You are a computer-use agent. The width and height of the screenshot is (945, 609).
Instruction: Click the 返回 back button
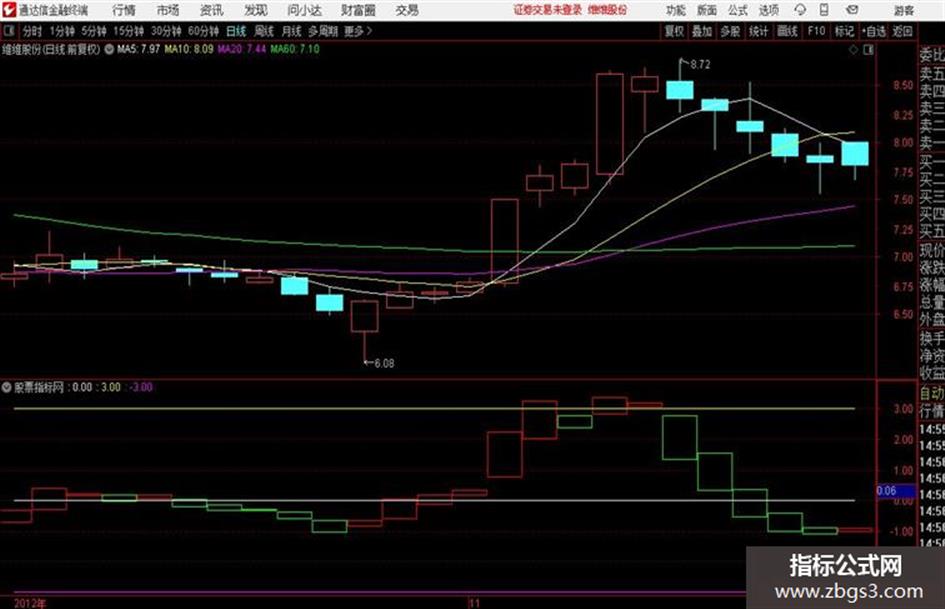tap(902, 31)
